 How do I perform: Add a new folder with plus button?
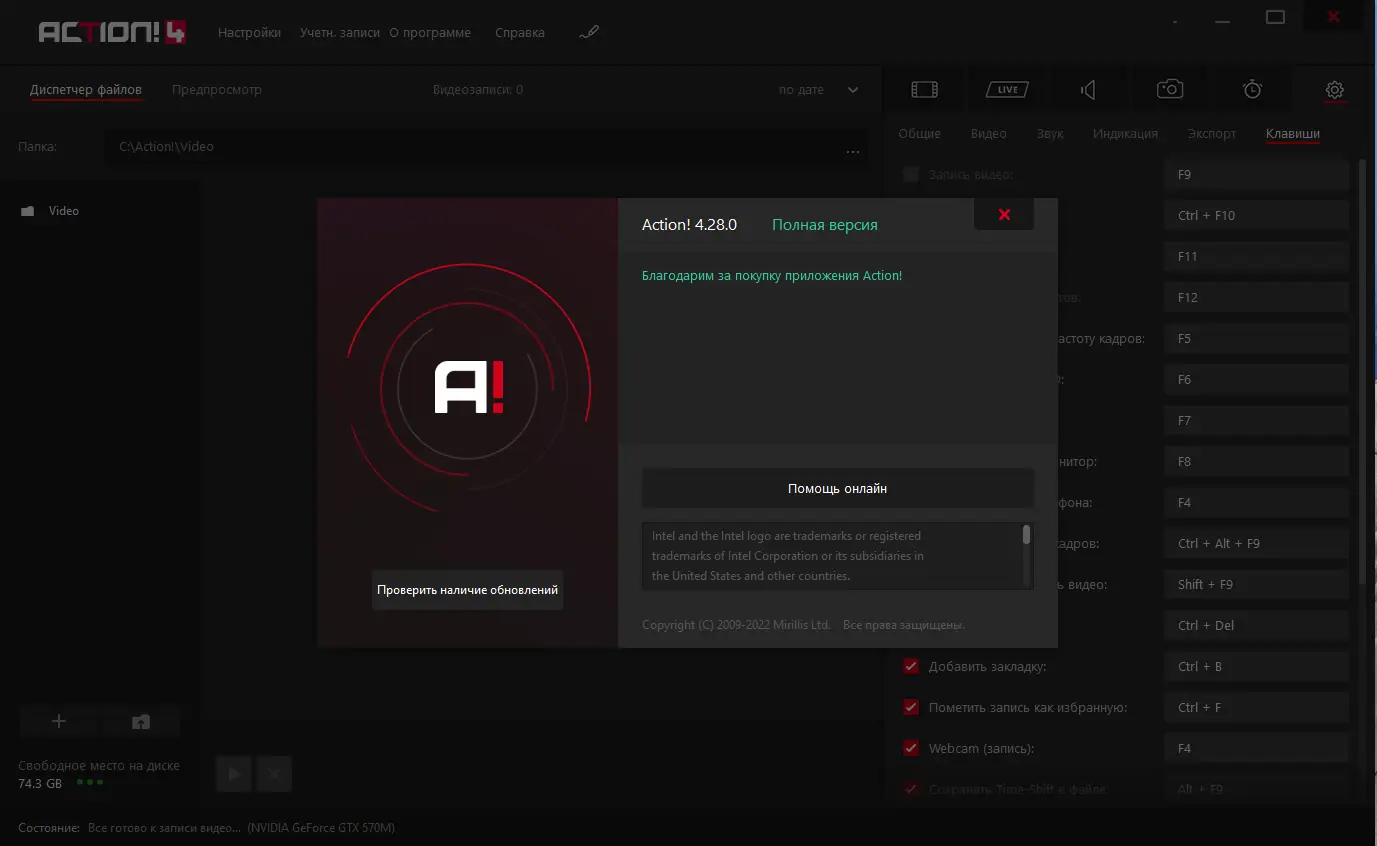(x=59, y=721)
